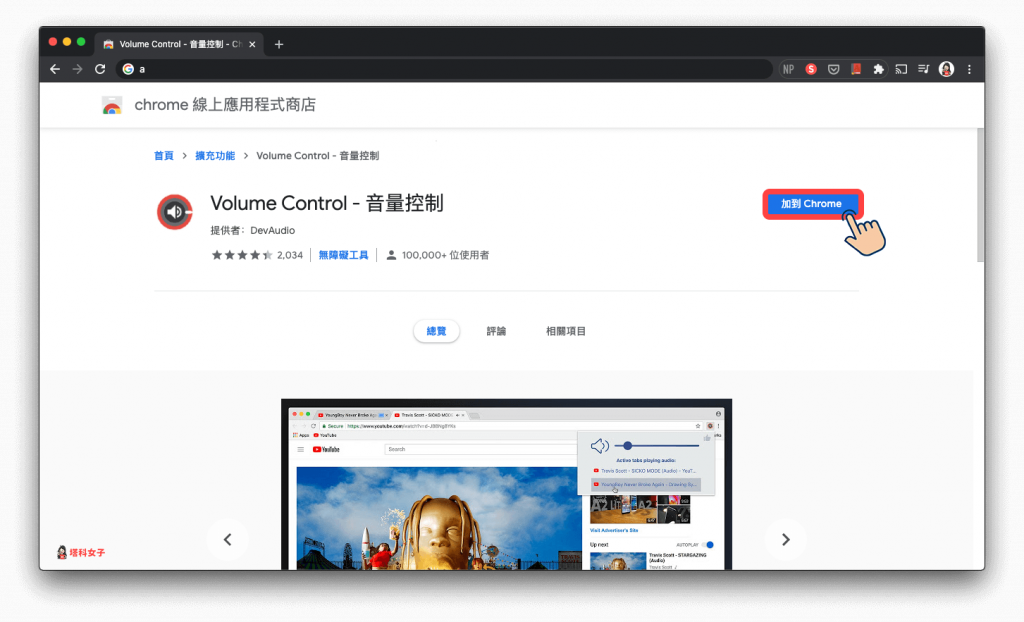Image resolution: width=1024 pixels, height=622 pixels.
Task: Click the extension preview screenshot
Action: pos(506,484)
